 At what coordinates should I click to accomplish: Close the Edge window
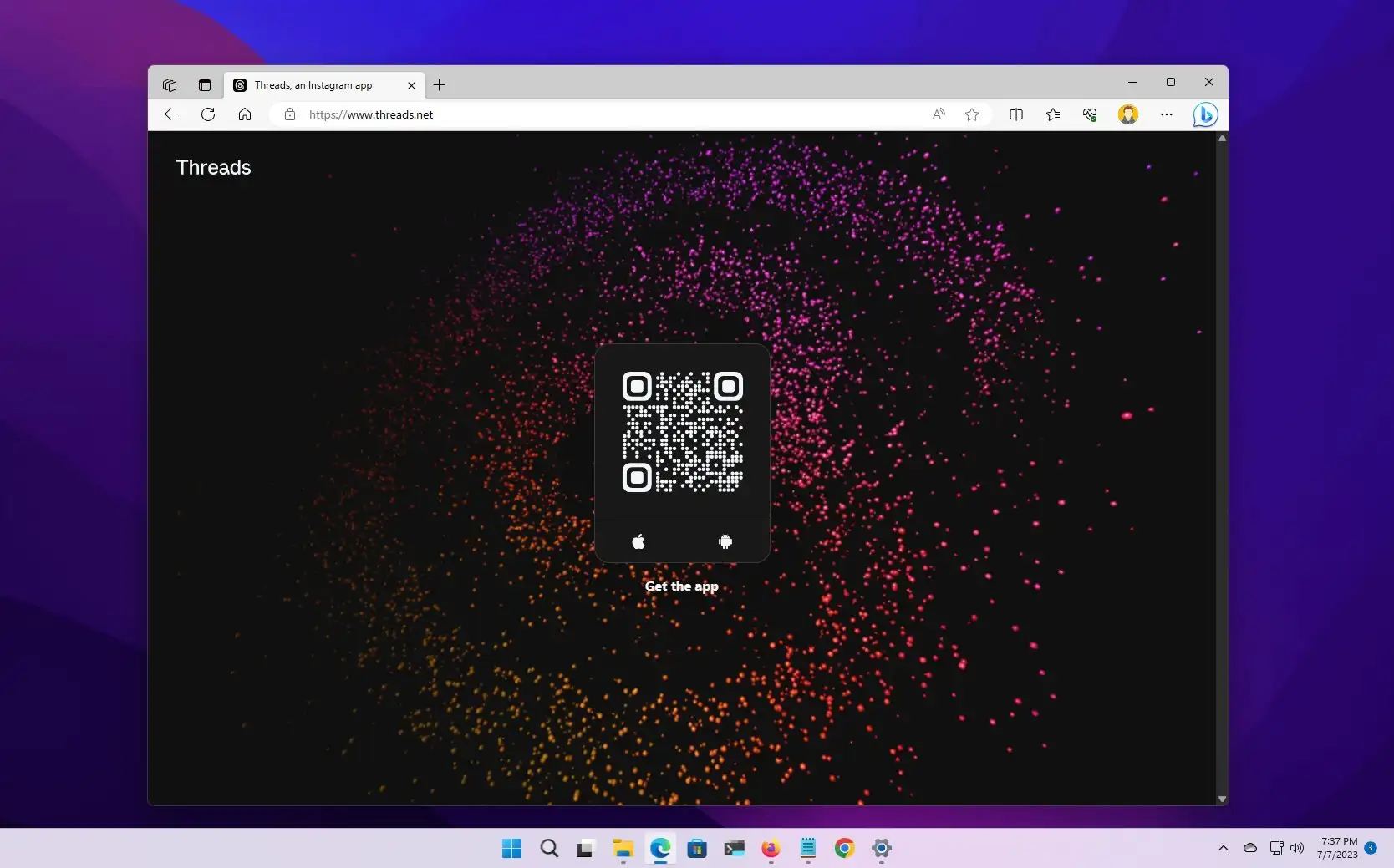pos(1209,82)
